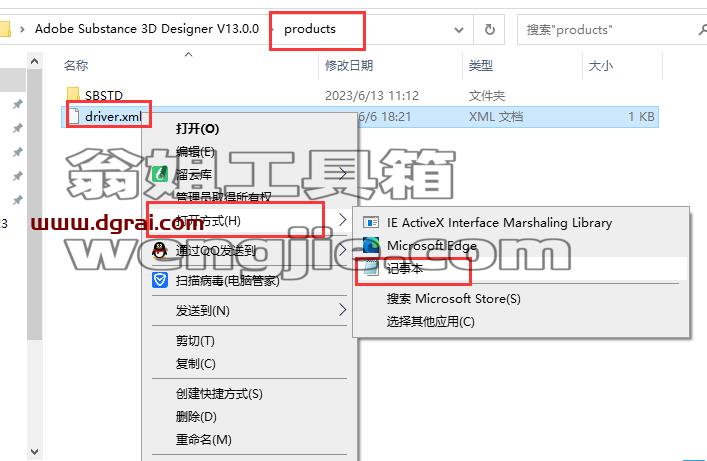Choose Copy (复制) from context menu

point(250,364)
